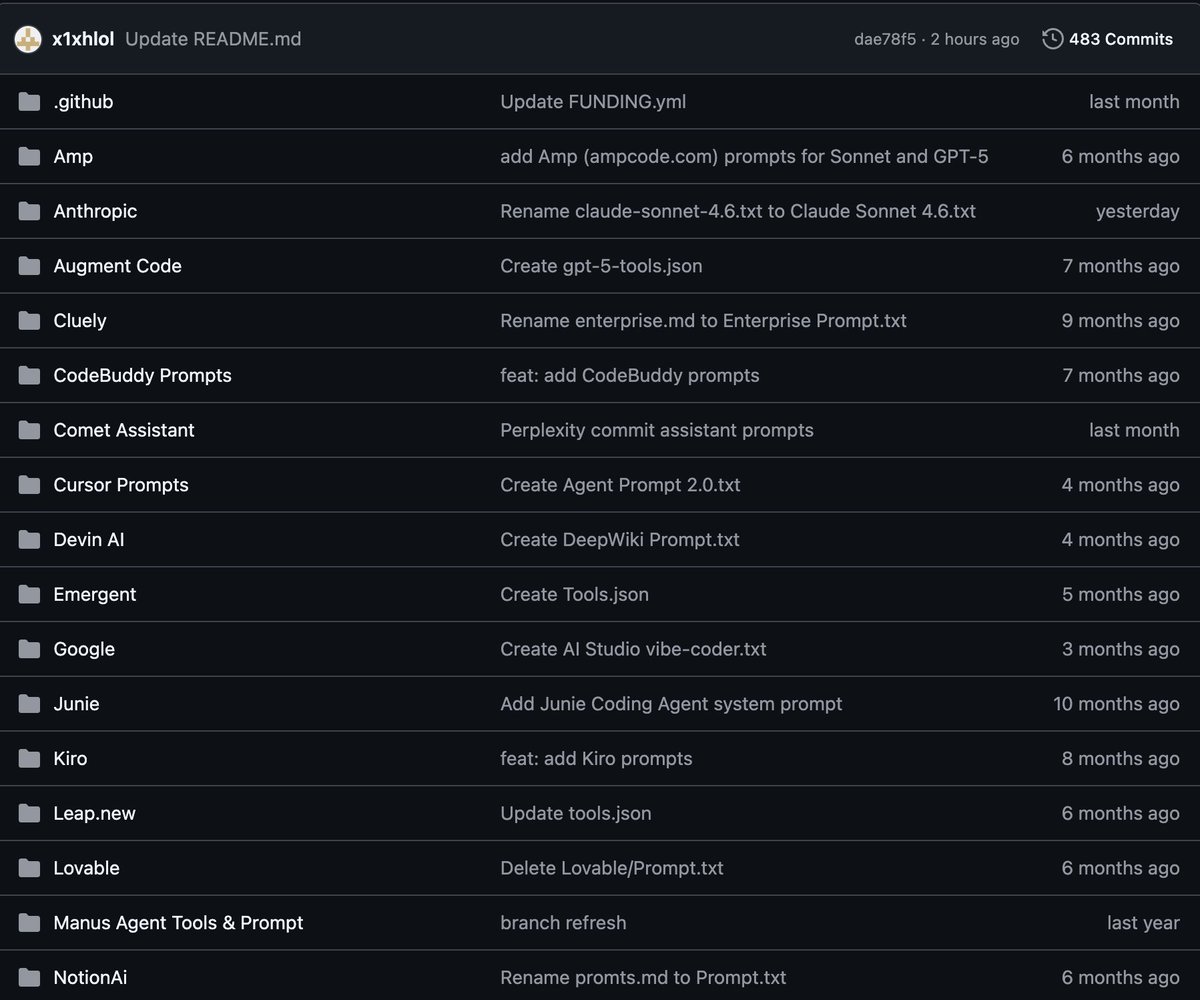Image resolution: width=1200 pixels, height=1000 pixels.
Task: Open commit feat: add CodeBuddy prompts
Action: pyautogui.click(x=630, y=376)
